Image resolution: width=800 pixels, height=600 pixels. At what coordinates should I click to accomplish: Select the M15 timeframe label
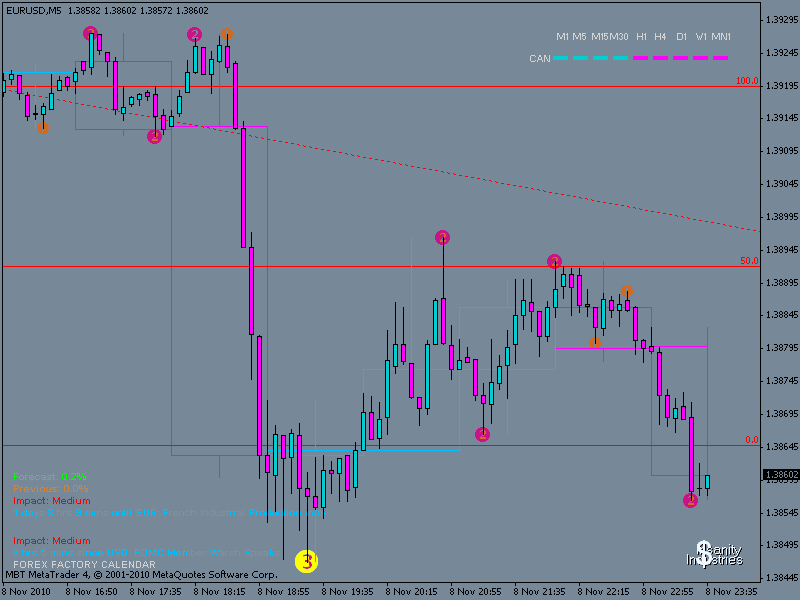(x=599, y=37)
